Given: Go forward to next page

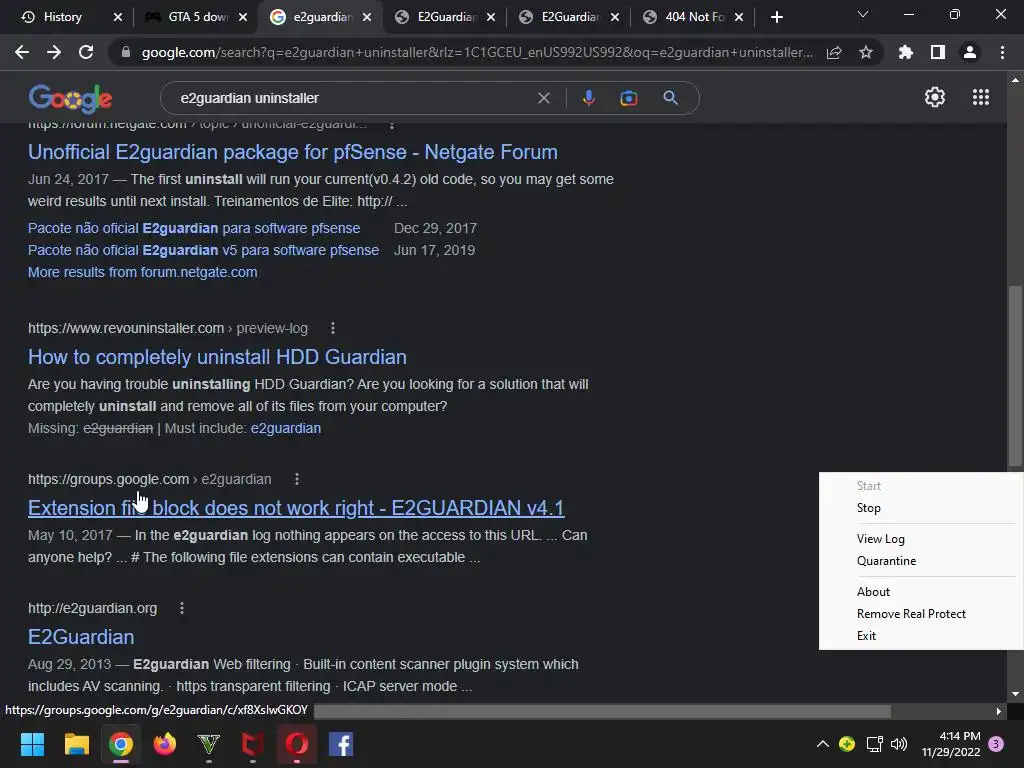Looking at the screenshot, I should pos(54,52).
